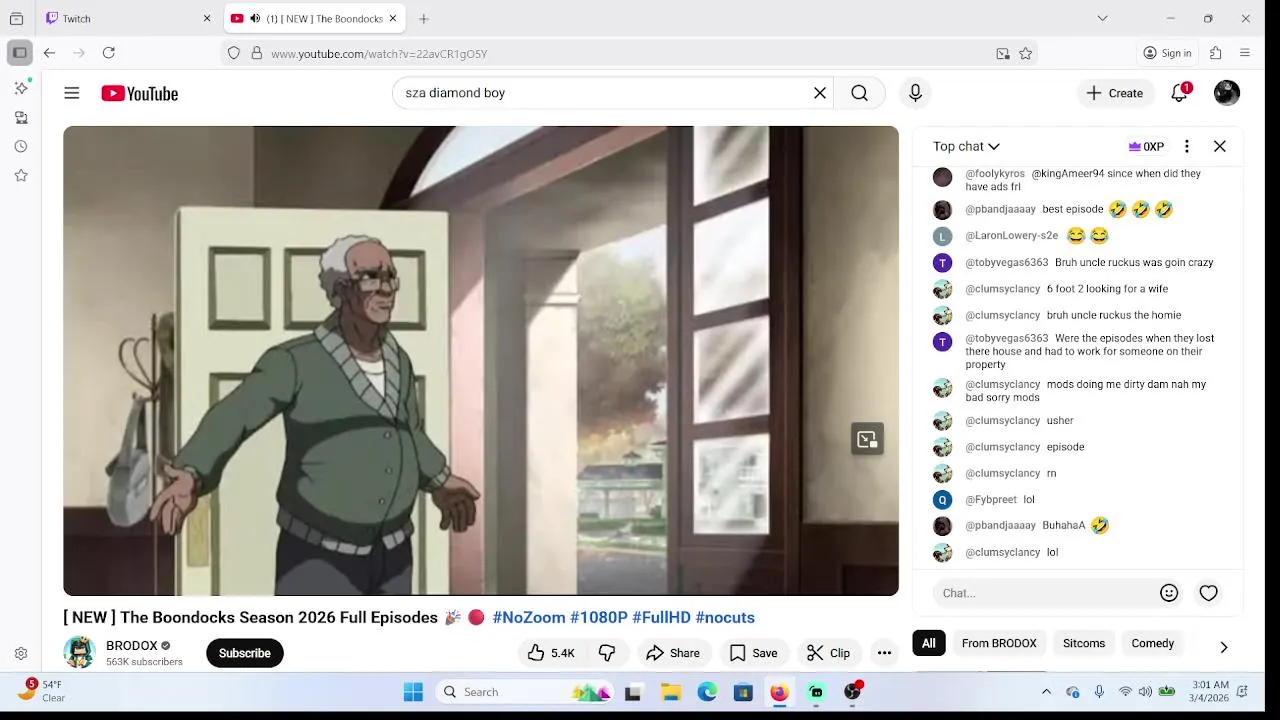The width and height of the screenshot is (1280, 720).
Task: Go to YouTube home via logo
Action: pos(140,93)
